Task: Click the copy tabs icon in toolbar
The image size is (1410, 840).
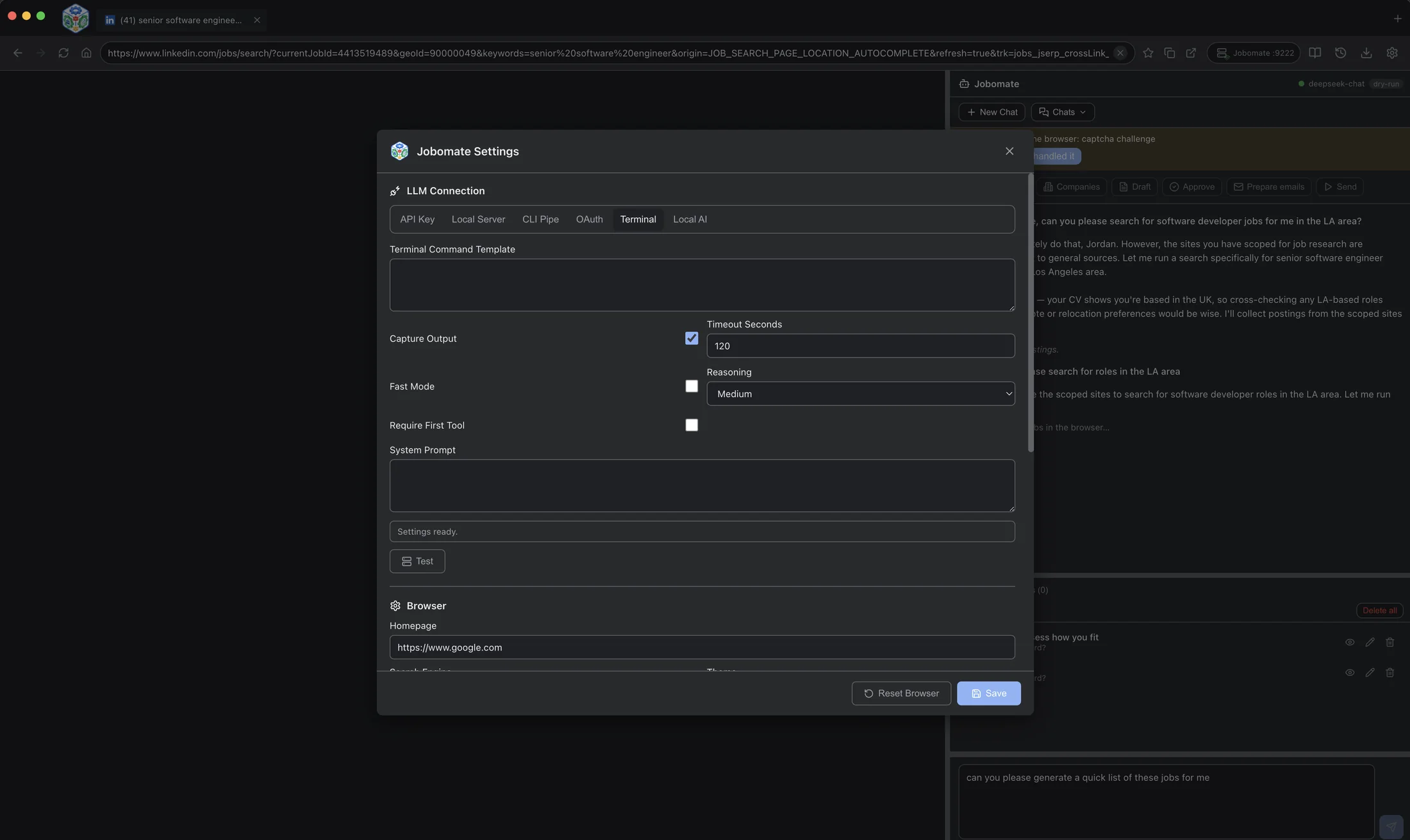Action: [1170, 53]
